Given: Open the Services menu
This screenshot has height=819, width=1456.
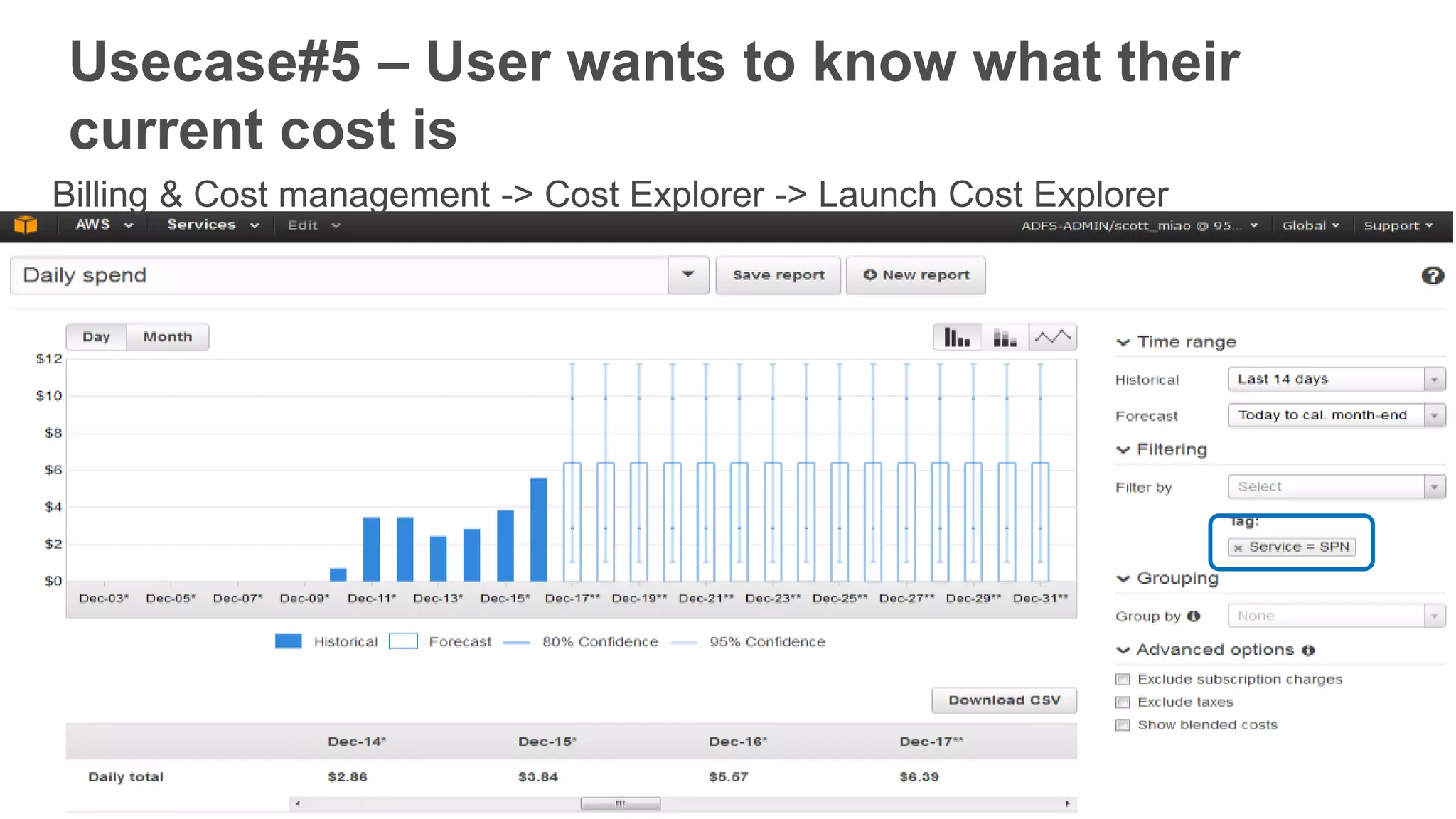Looking at the screenshot, I should click(213, 225).
